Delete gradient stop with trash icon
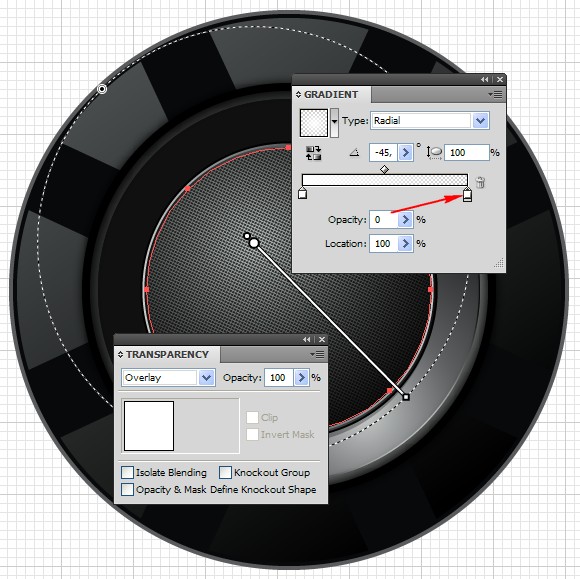The image size is (580, 579). click(x=480, y=182)
